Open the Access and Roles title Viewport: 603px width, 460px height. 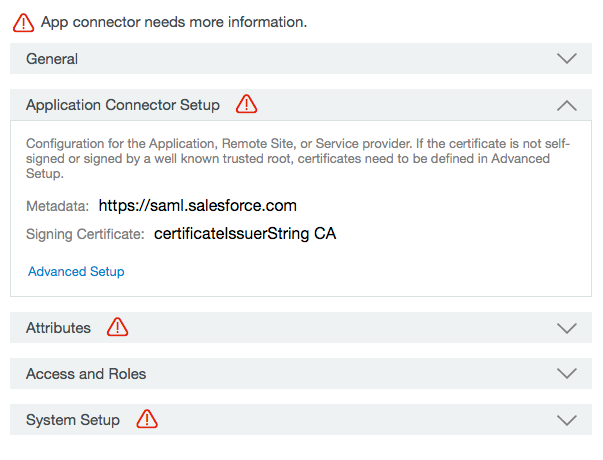point(86,374)
